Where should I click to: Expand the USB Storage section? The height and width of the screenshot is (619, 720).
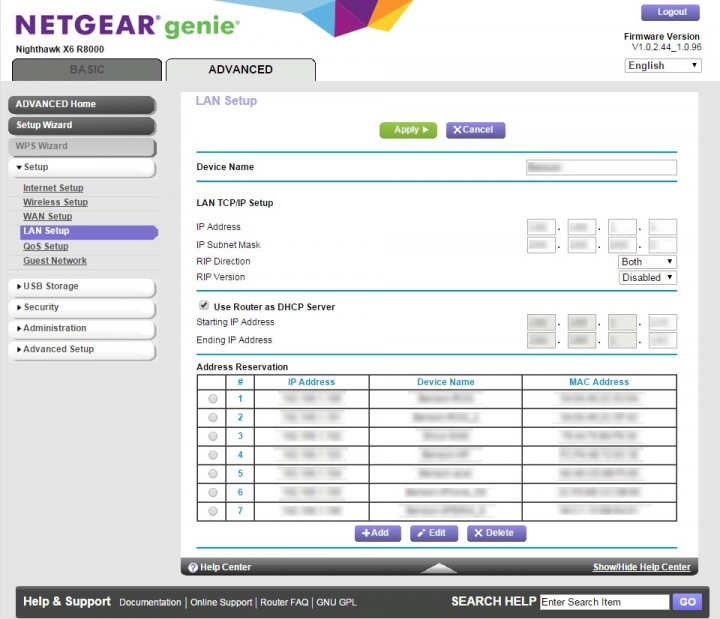(x=82, y=287)
